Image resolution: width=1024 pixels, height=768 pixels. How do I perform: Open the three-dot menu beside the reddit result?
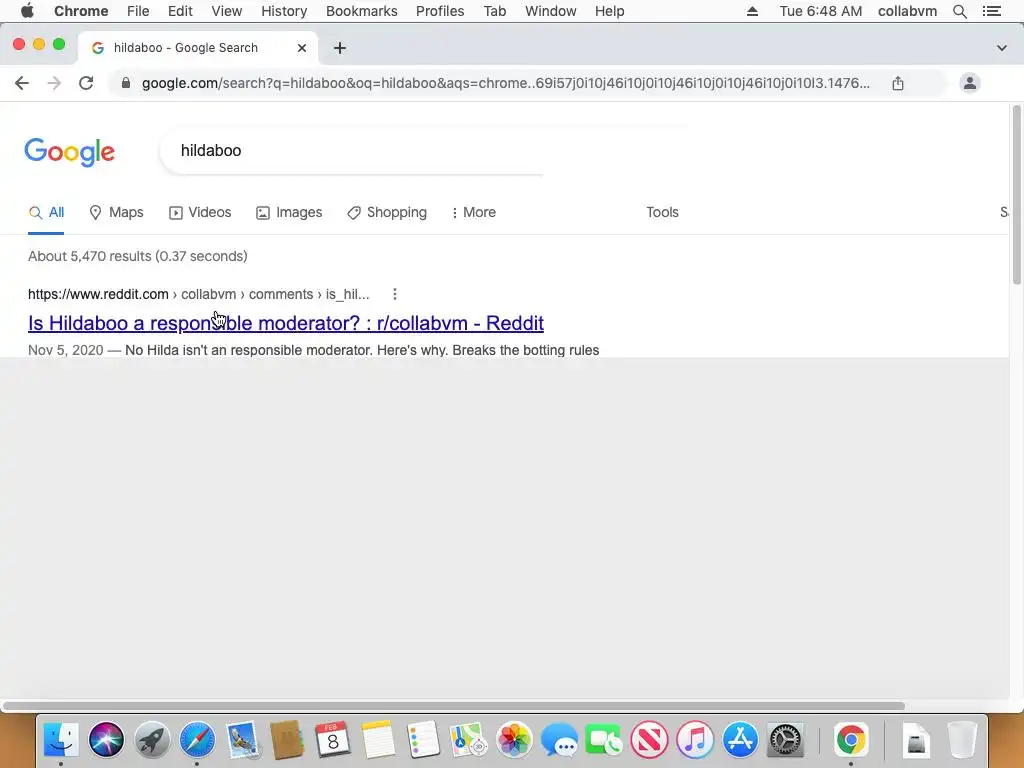pos(394,294)
